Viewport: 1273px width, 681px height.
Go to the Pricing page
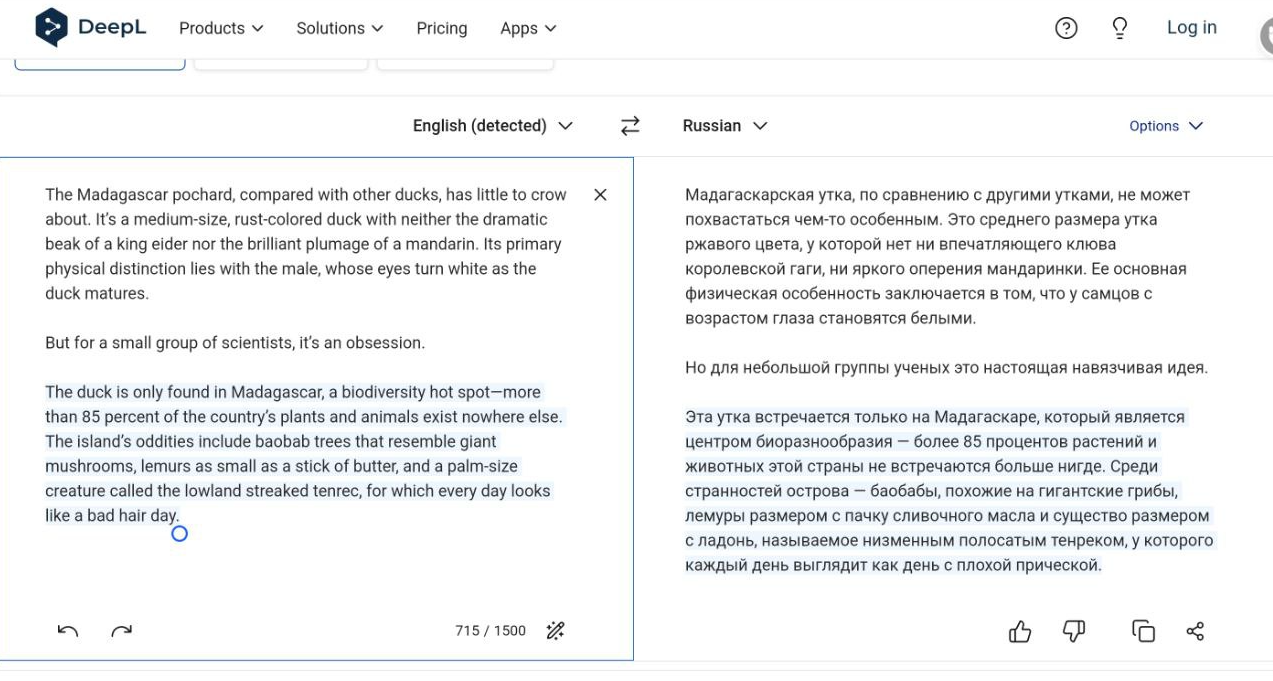click(x=442, y=28)
